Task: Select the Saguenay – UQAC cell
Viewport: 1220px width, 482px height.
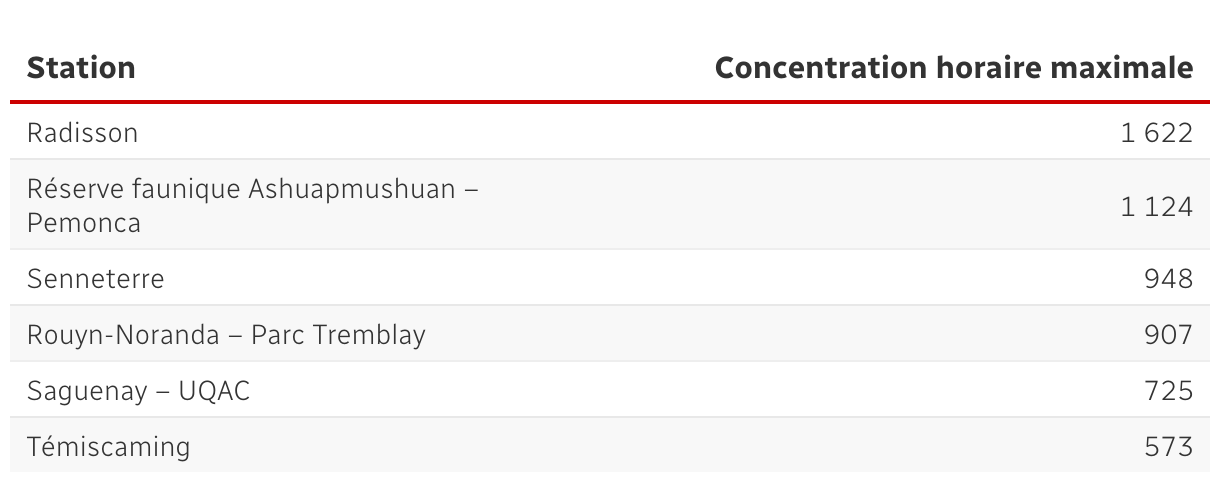Action: (138, 390)
